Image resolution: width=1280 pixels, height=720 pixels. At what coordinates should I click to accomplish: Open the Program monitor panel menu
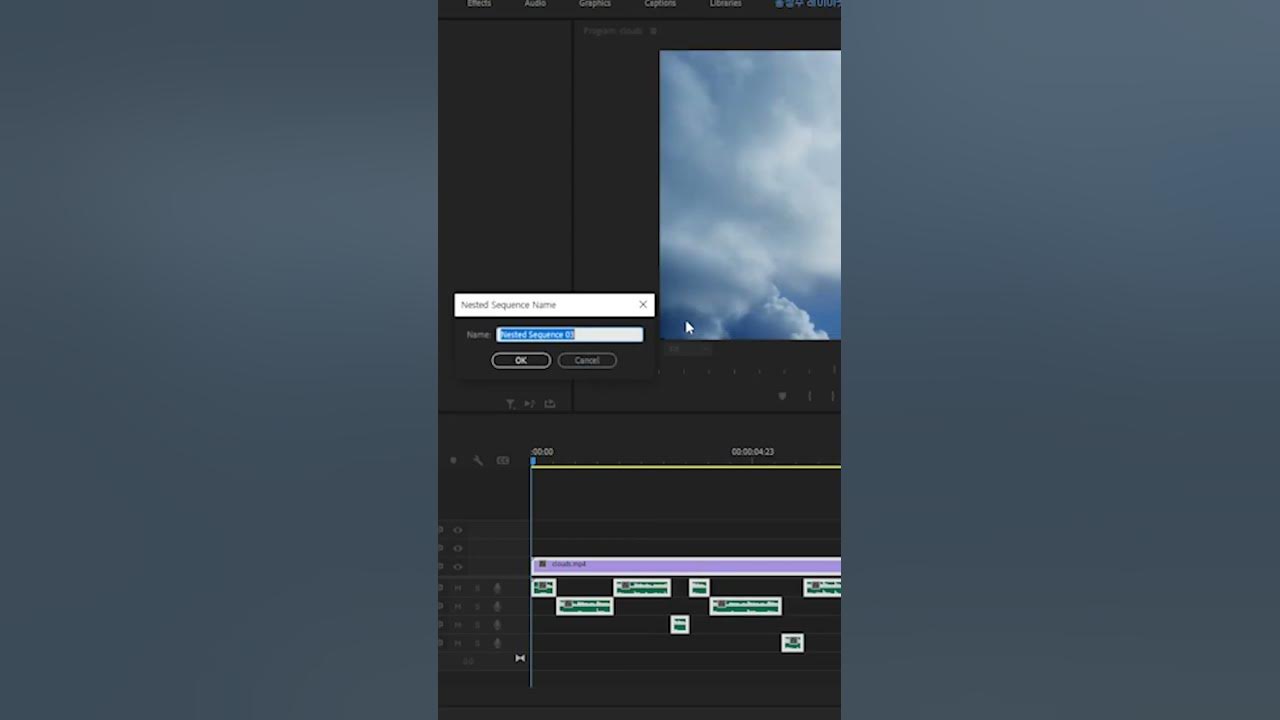(x=654, y=31)
